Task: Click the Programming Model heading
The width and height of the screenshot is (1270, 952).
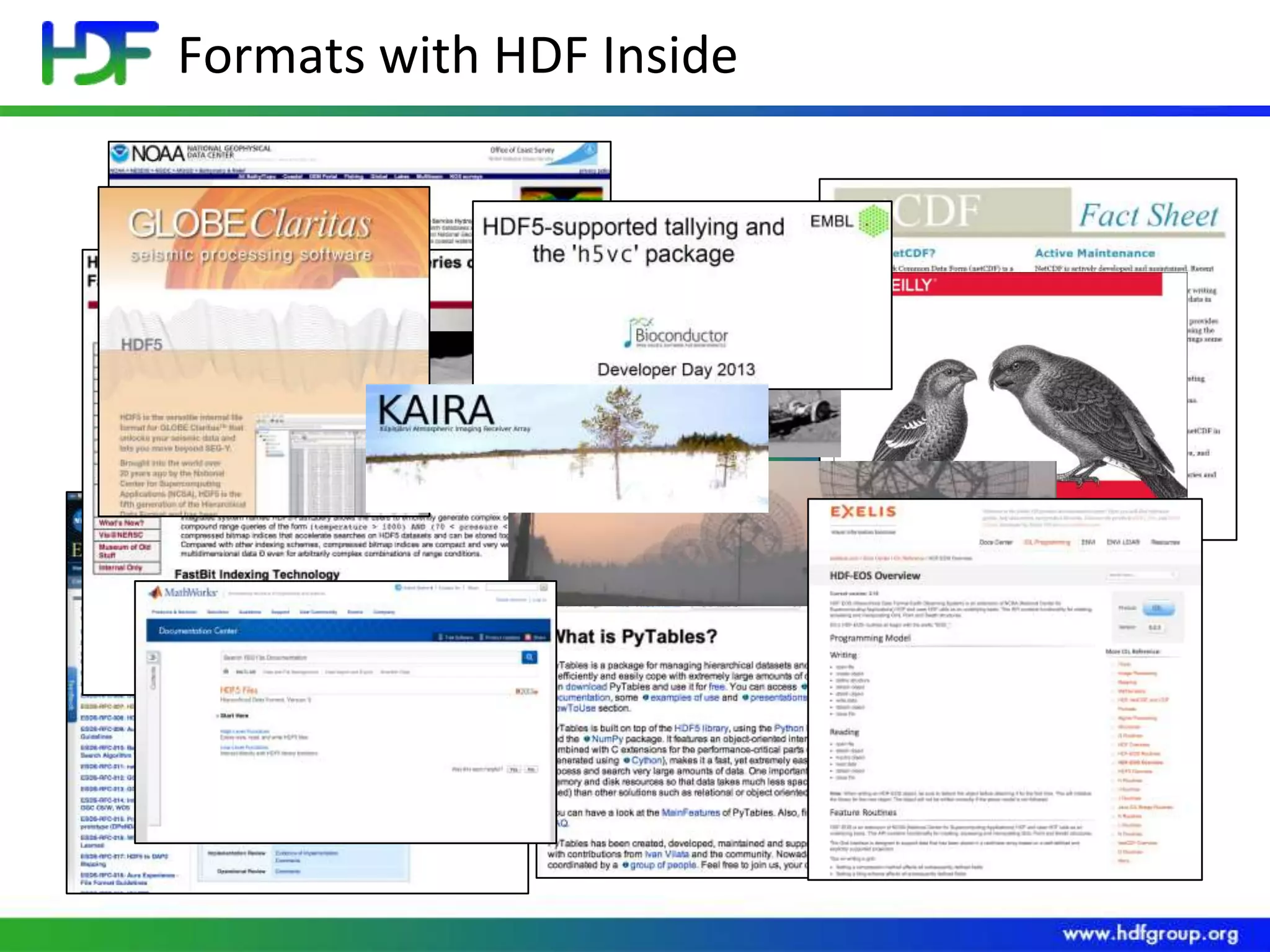Action: (870, 638)
